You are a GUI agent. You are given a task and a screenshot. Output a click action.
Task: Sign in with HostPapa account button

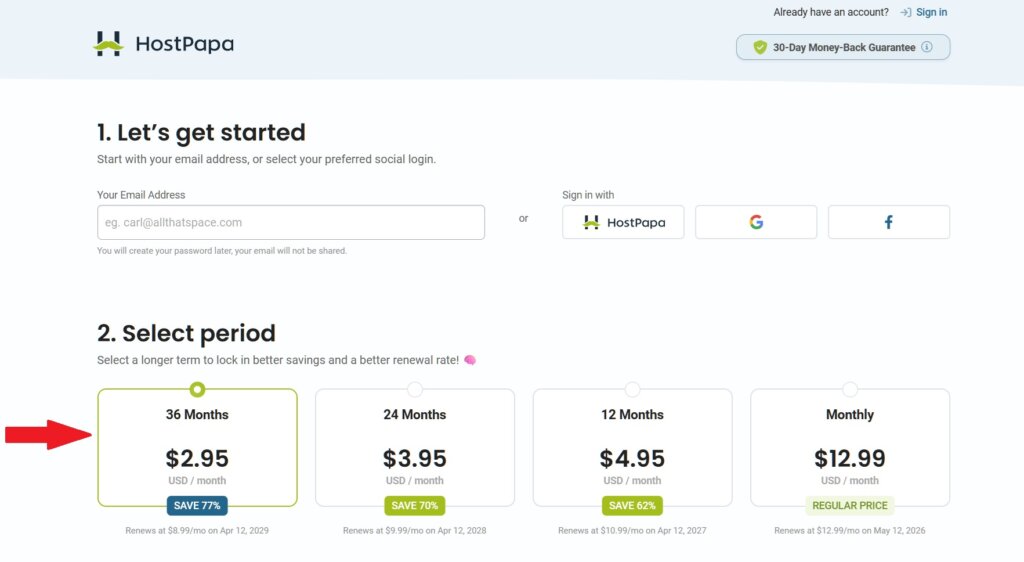623,222
